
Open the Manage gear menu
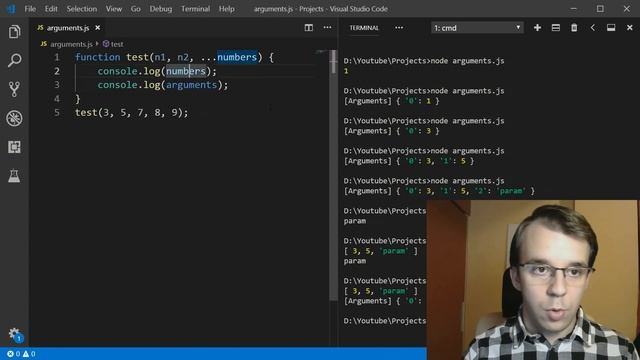[14, 334]
